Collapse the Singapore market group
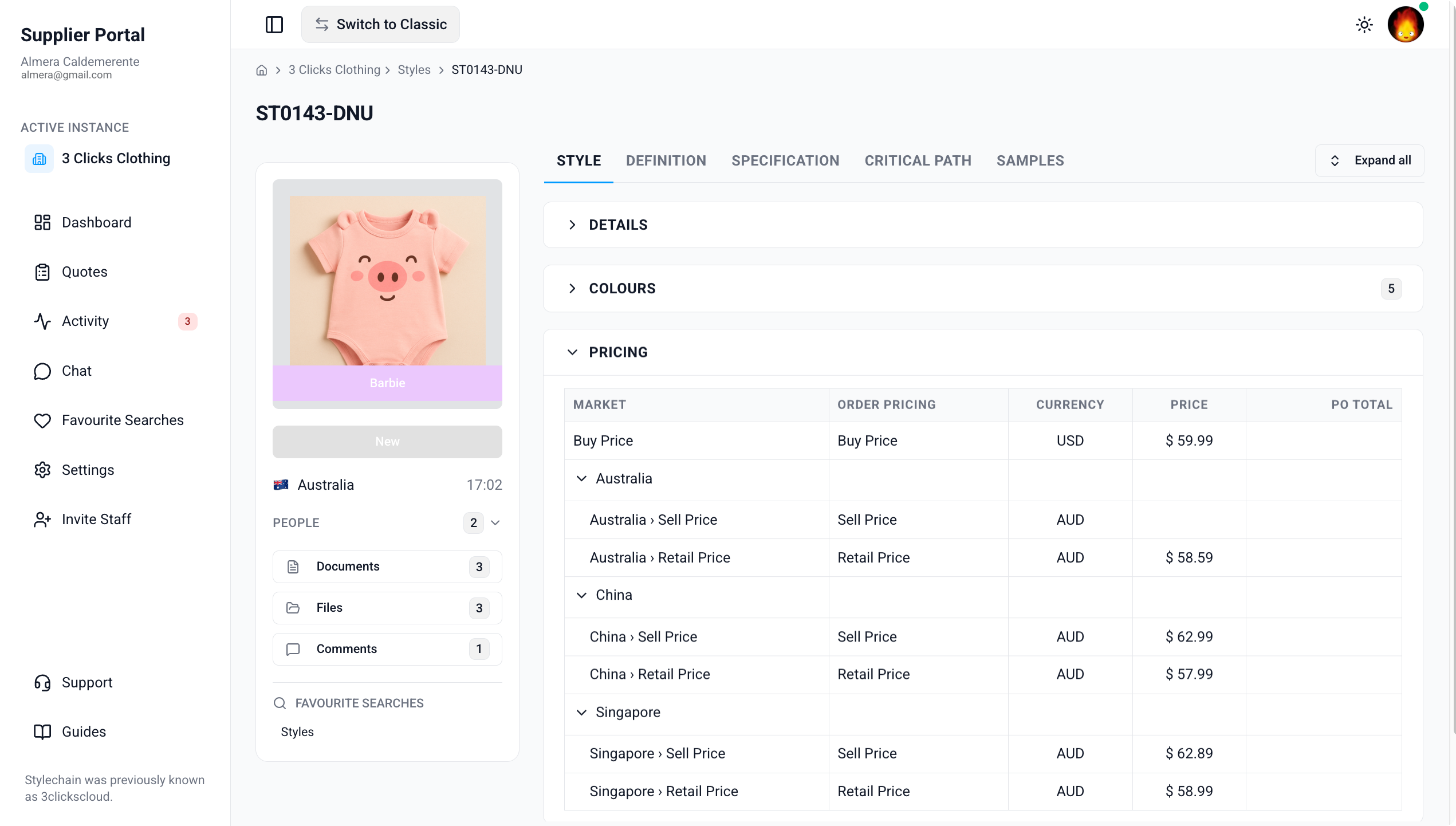Image resolution: width=1456 pixels, height=826 pixels. pyautogui.click(x=581, y=712)
